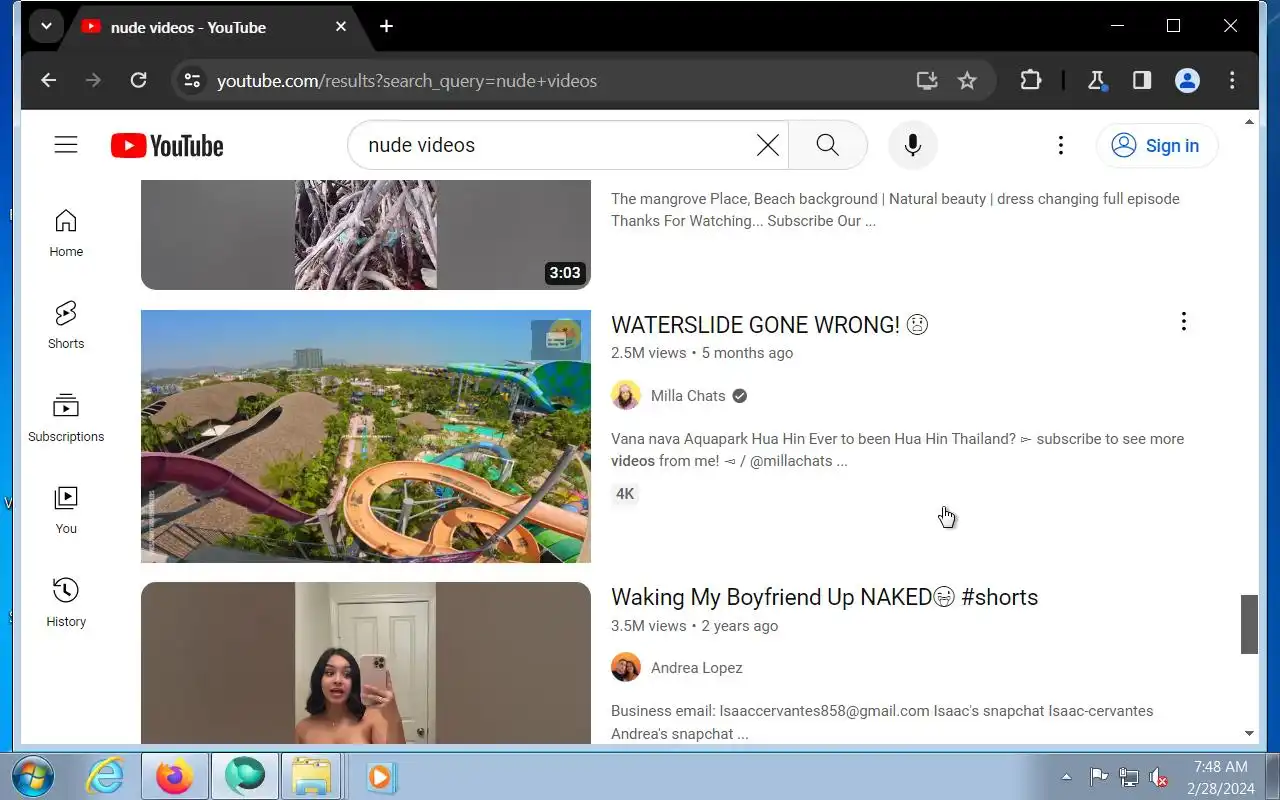Open You in the sidebar
Image resolution: width=1280 pixels, height=800 pixels.
66,510
